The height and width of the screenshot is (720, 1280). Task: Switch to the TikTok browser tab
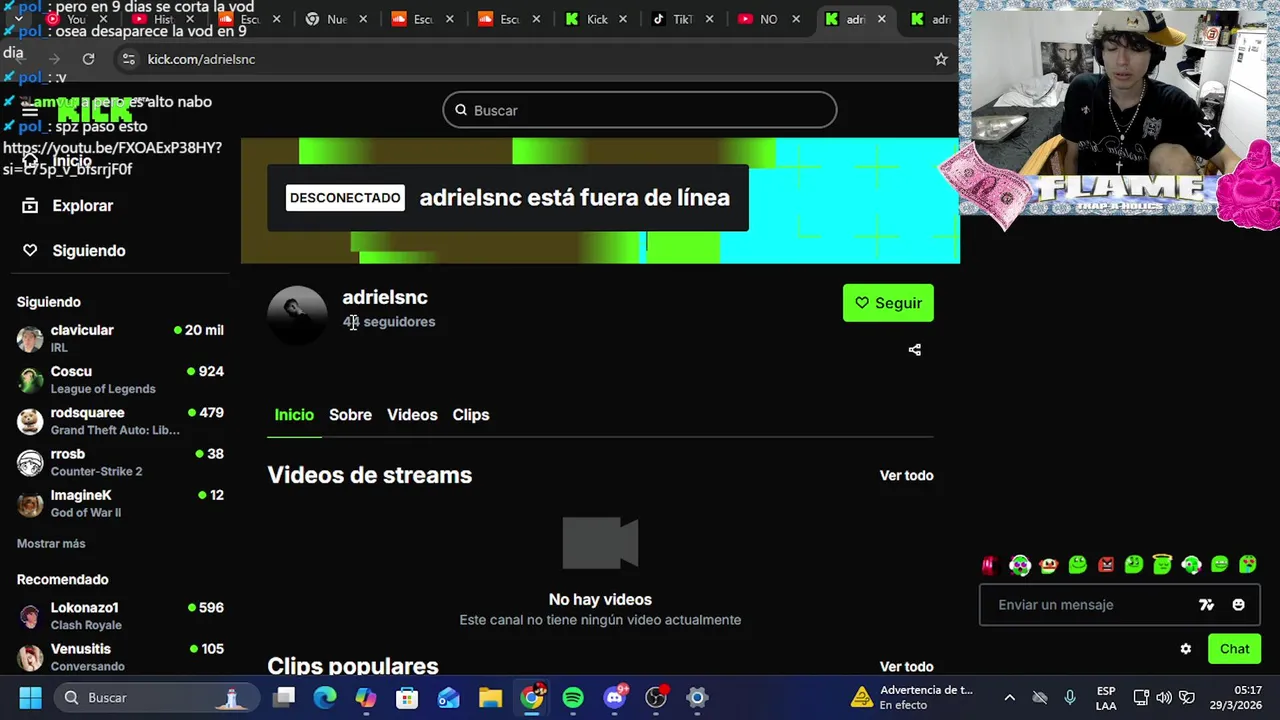[x=685, y=19]
